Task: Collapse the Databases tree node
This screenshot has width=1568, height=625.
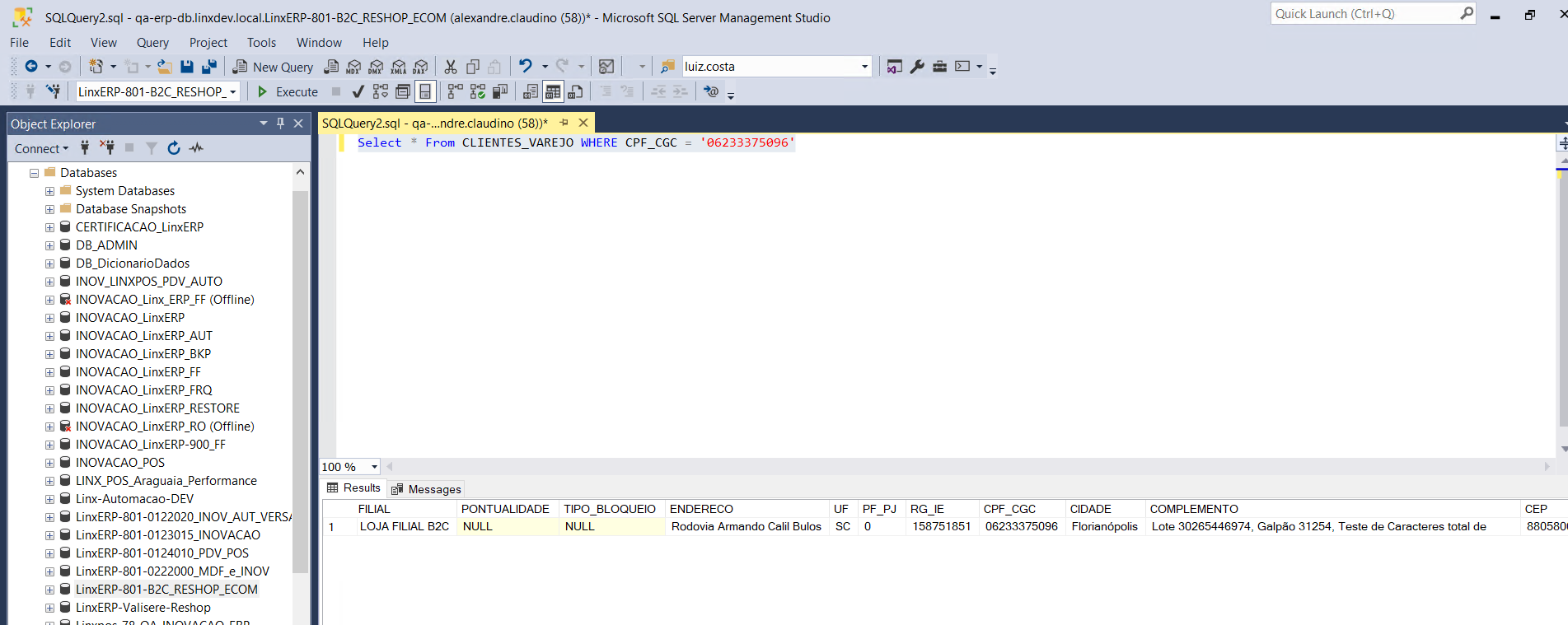Action: coord(35,173)
